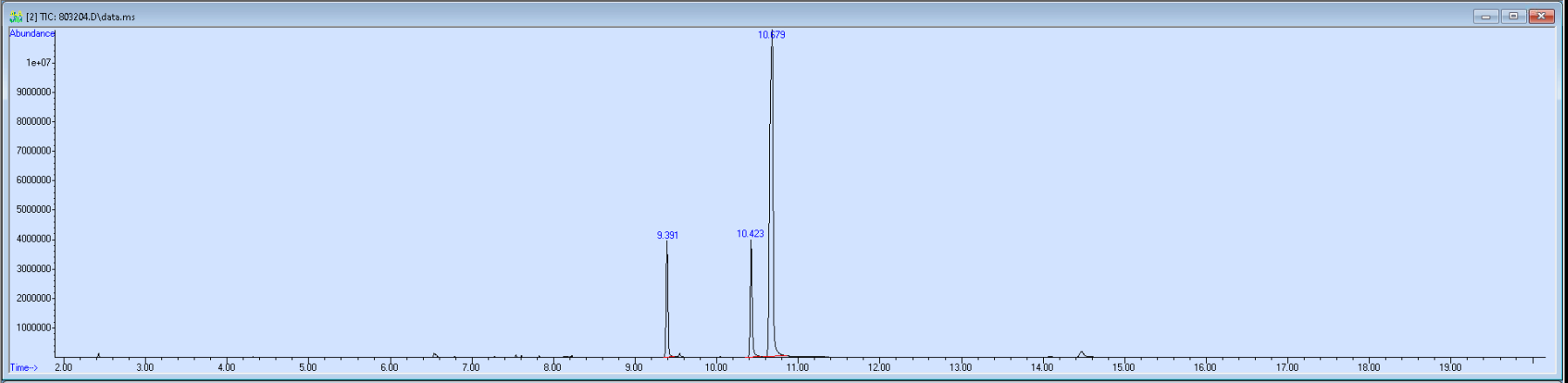Click the chromatogram window icon in title bar
Viewport: 1568px width, 383px height.
(x=16, y=17)
